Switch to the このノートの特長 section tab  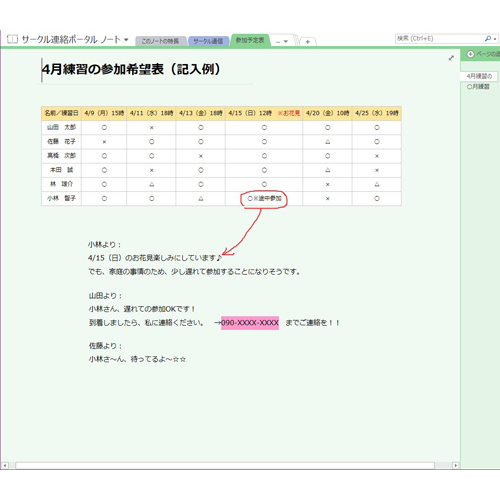pos(161,41)
